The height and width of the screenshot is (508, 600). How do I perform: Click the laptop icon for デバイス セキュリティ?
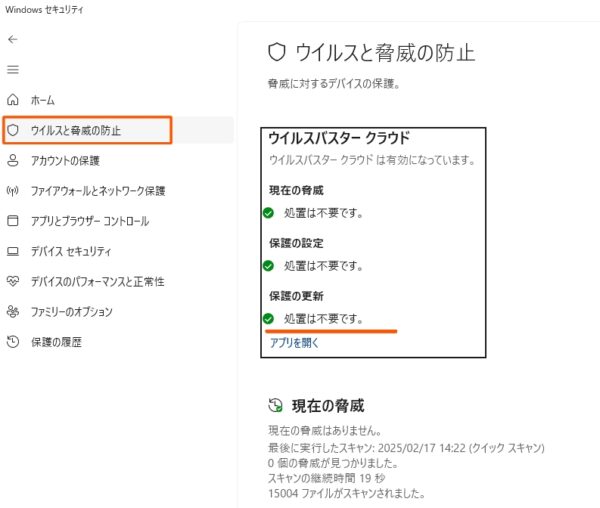[13, 251]
